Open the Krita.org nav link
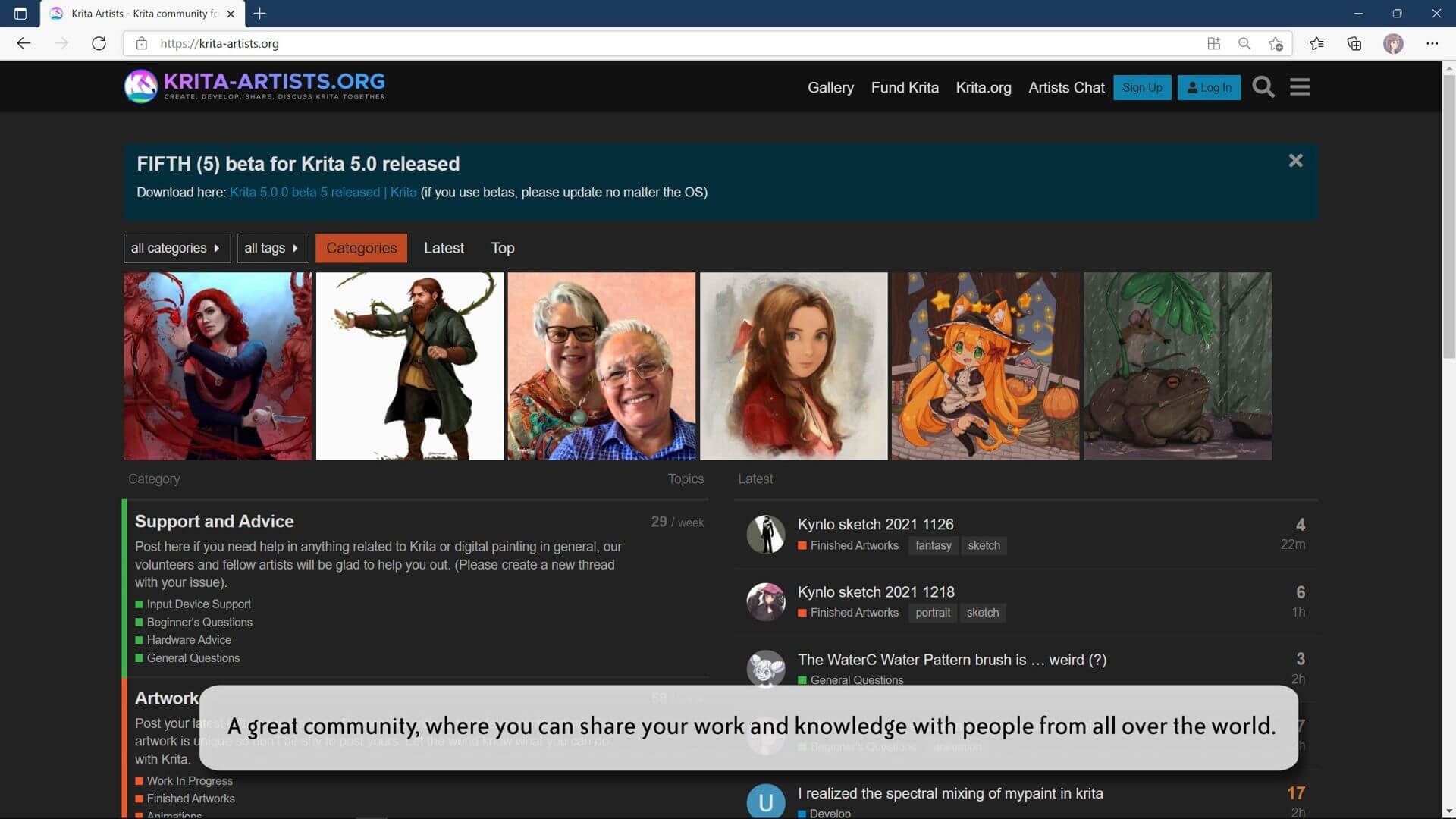The width and height of the screenshot is (1456, 819). click(984, 87)
